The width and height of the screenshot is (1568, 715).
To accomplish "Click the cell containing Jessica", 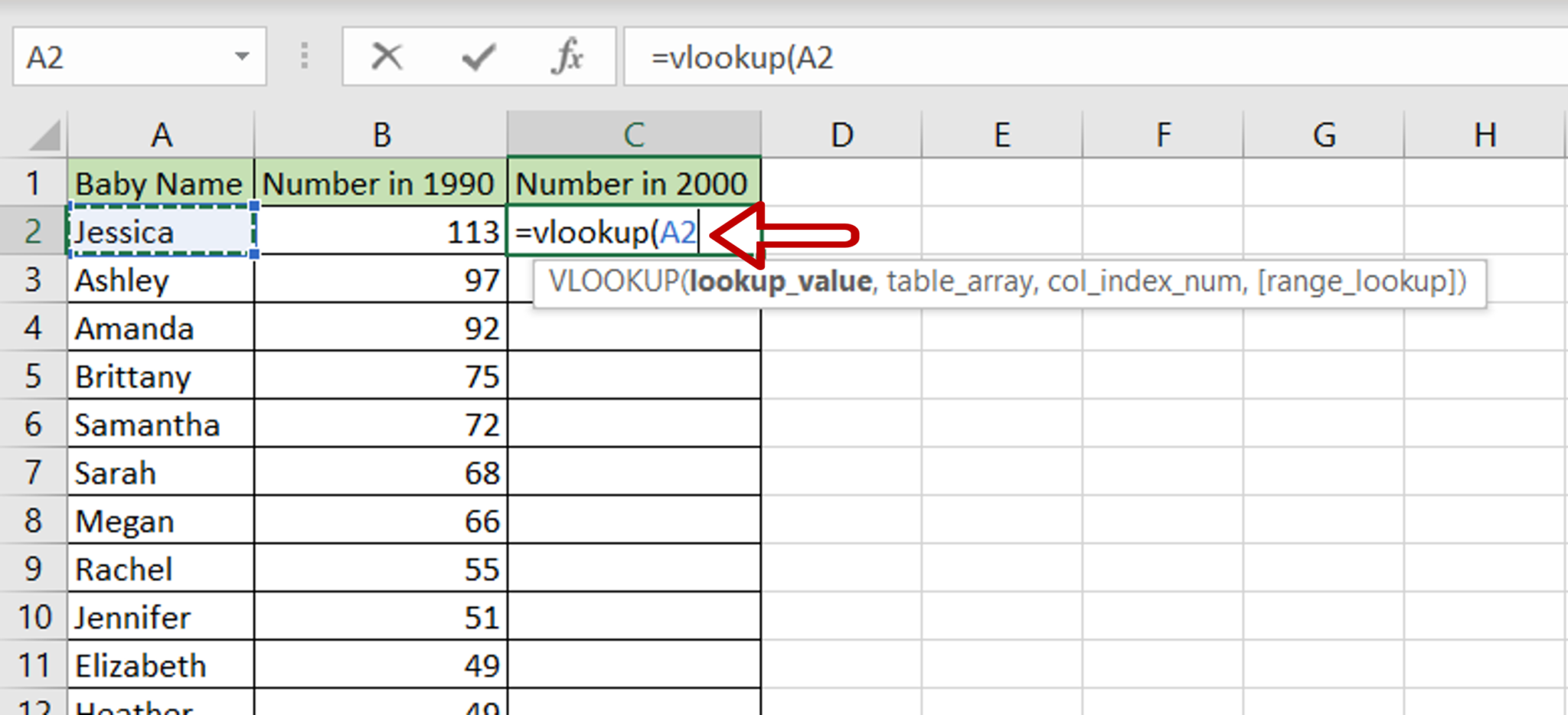I will (x=161, y=230).
